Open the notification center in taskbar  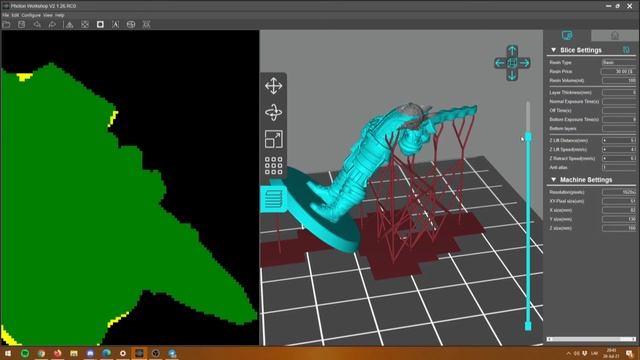point(630,353)
